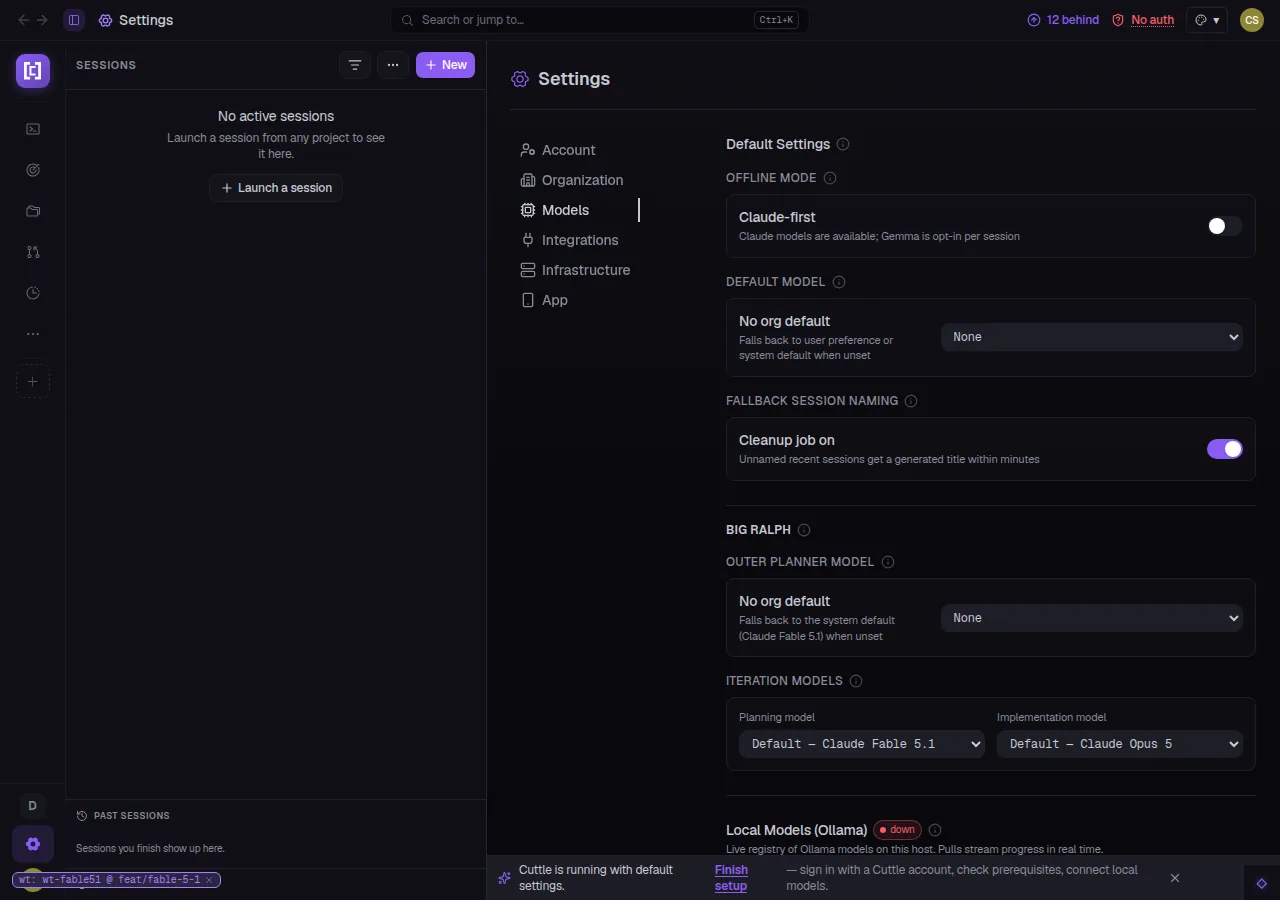Click the target icon in left sidebar
Image resolution: width=1280 pixels, height=900 pixels.
click(x=33, y=170)
